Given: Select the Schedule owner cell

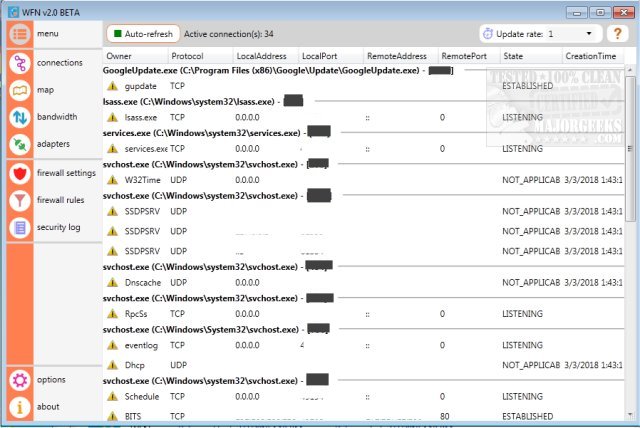Looking at the screenshot, I should (142, 396).
